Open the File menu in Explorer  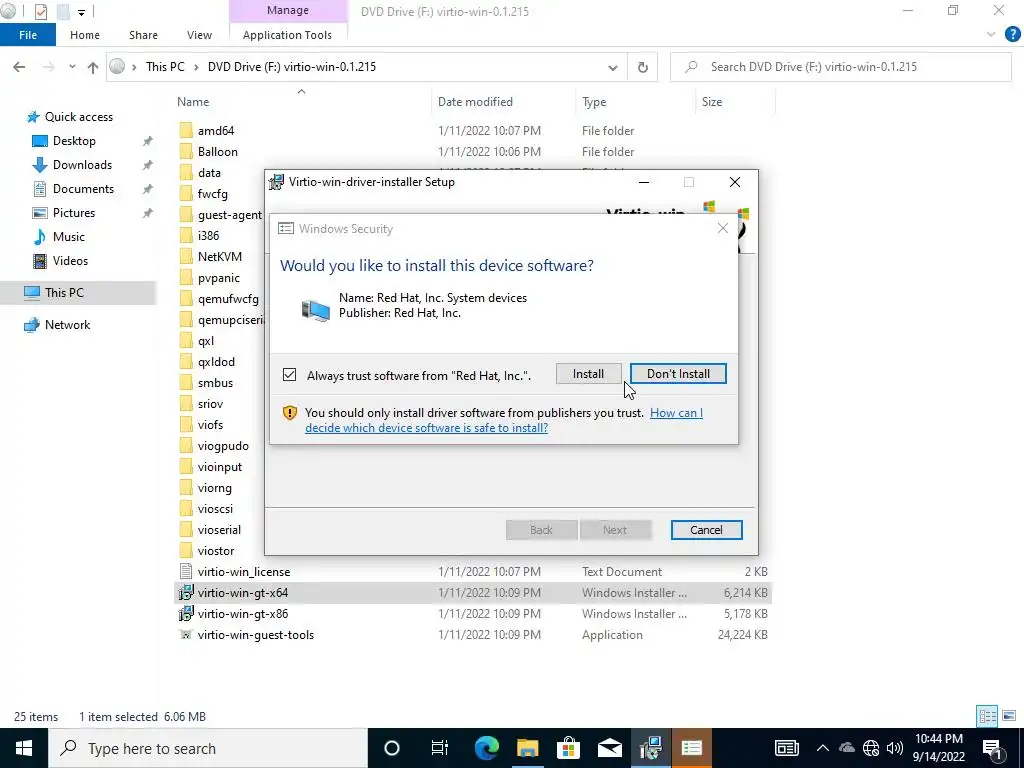pyautogui.click(x=28, y=35)
